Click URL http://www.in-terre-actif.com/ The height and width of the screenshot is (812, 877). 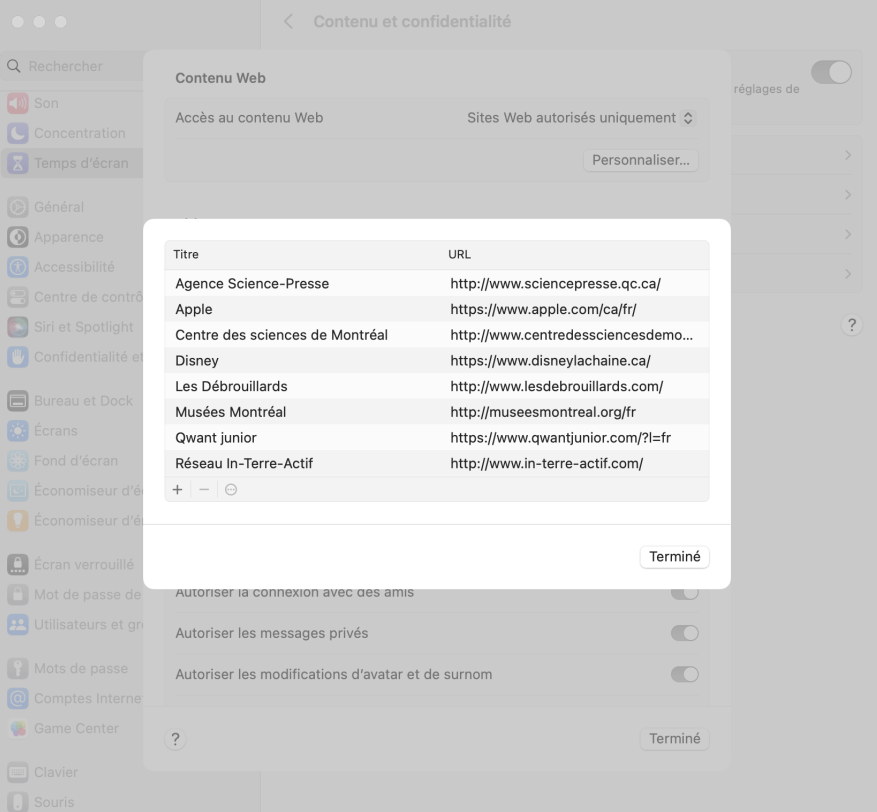click(x=546, y=464)
